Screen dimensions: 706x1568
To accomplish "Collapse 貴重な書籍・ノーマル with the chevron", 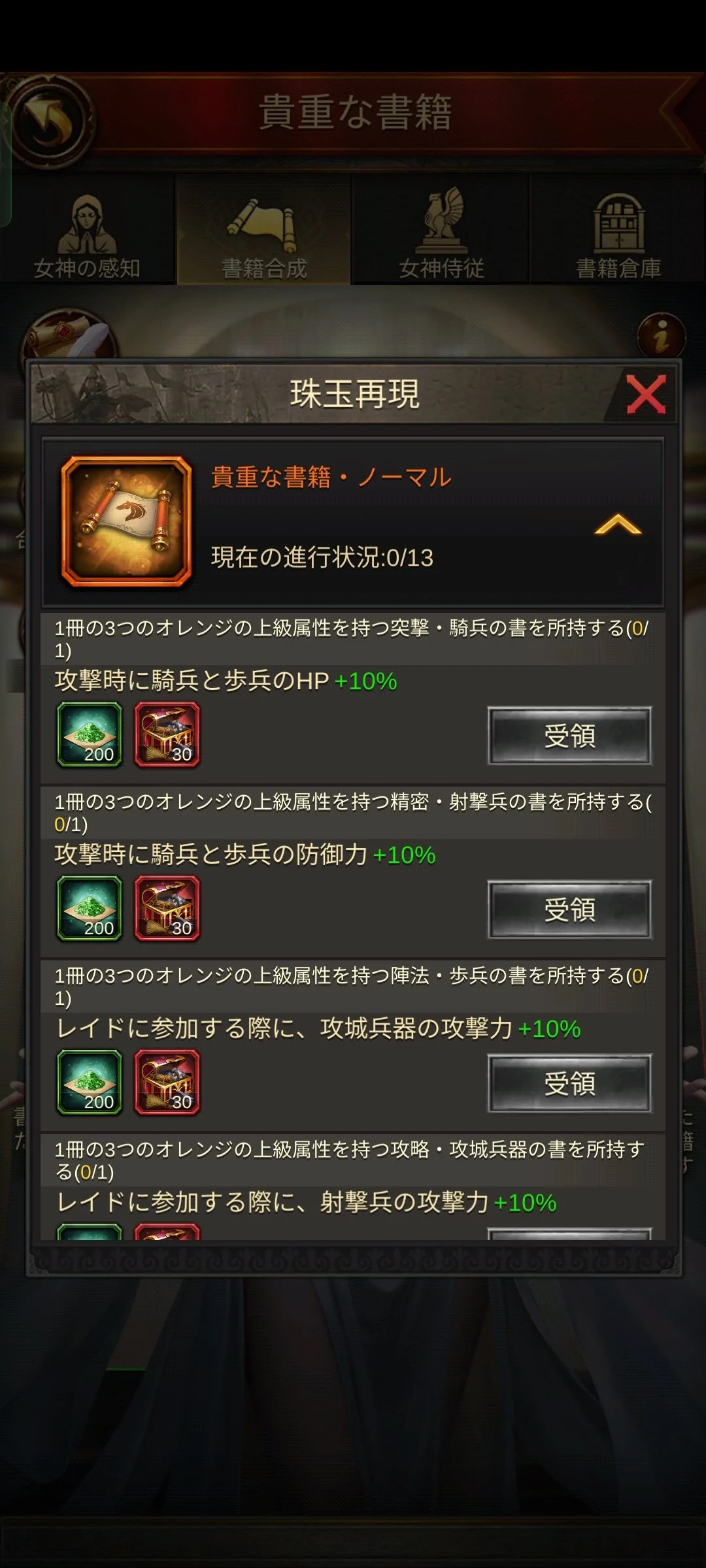I will (x=618, y=525).
